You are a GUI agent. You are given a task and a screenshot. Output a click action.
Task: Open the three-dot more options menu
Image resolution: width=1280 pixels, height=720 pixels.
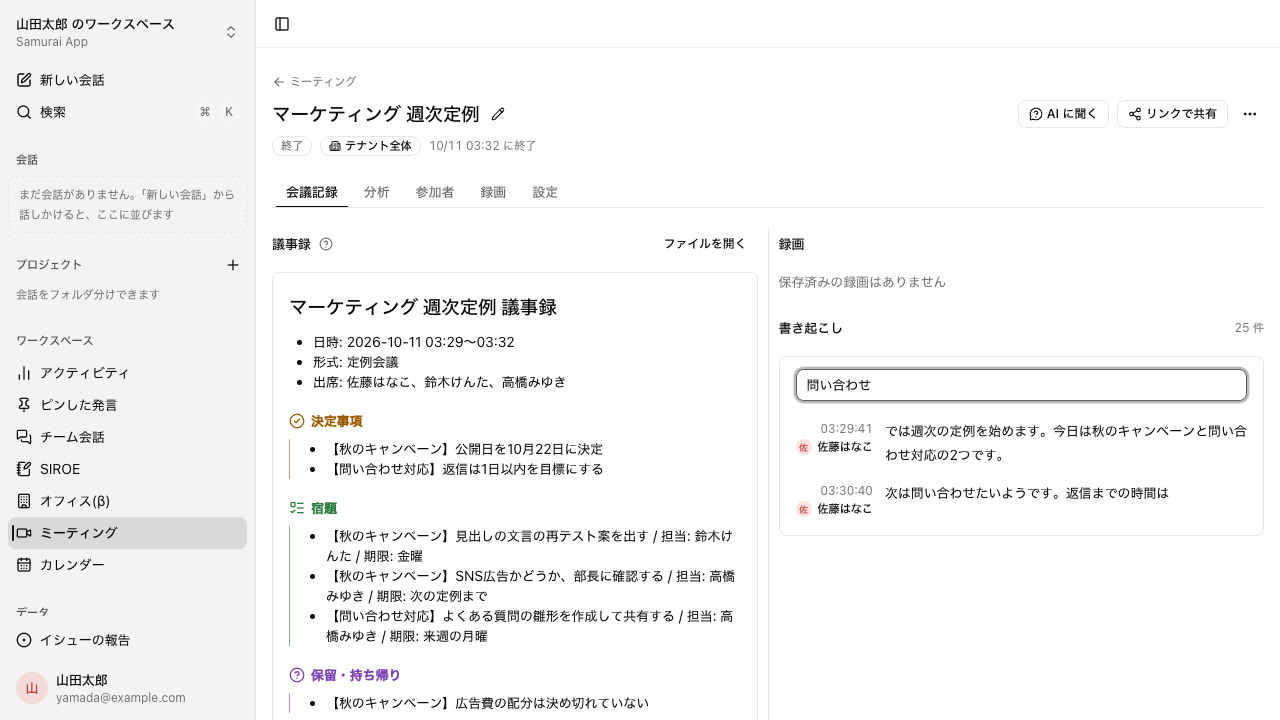point(1250,114)
